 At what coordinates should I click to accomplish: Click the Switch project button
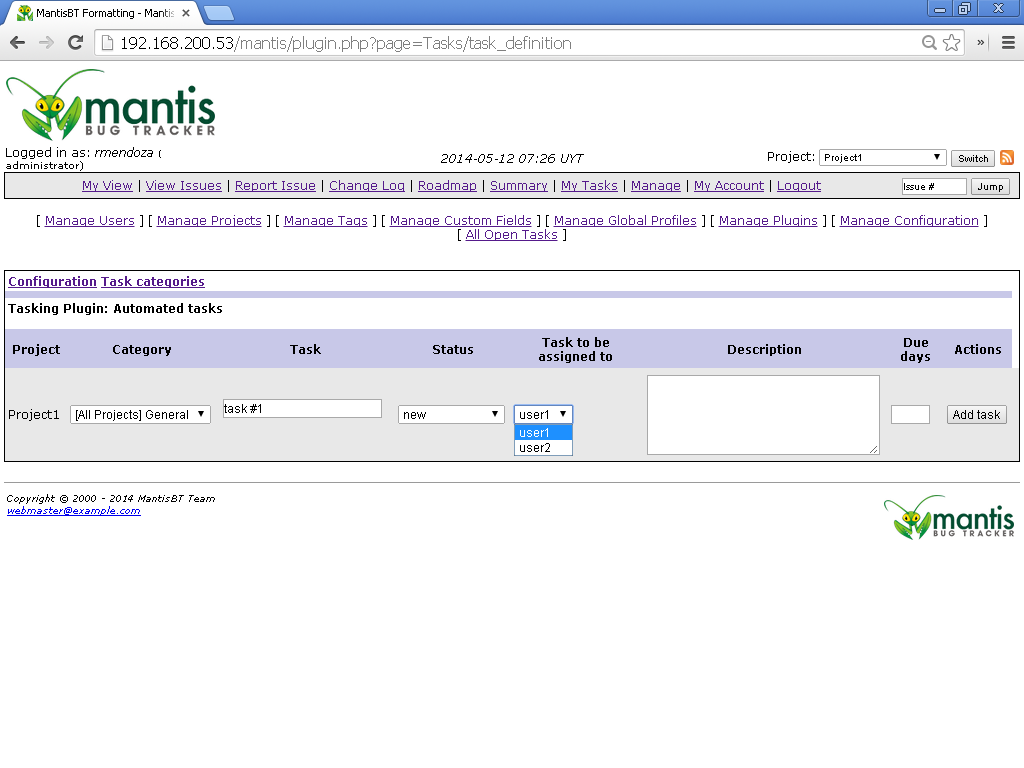pyautogui.click(x=972, y=158)
